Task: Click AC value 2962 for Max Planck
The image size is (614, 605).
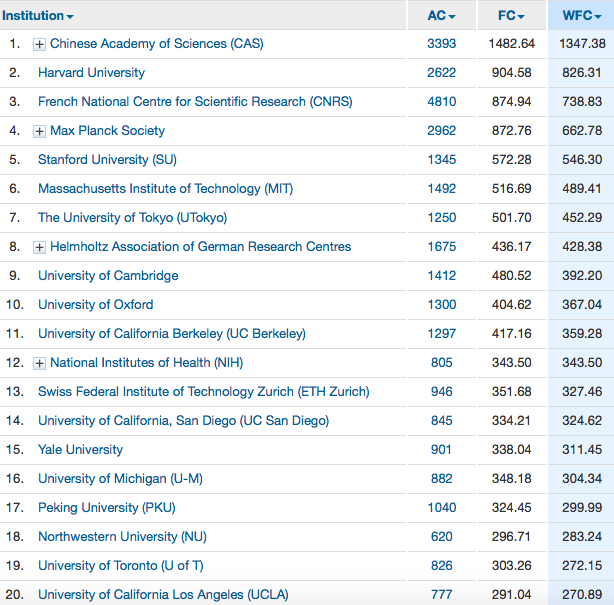Action: [x=441, y=130]
